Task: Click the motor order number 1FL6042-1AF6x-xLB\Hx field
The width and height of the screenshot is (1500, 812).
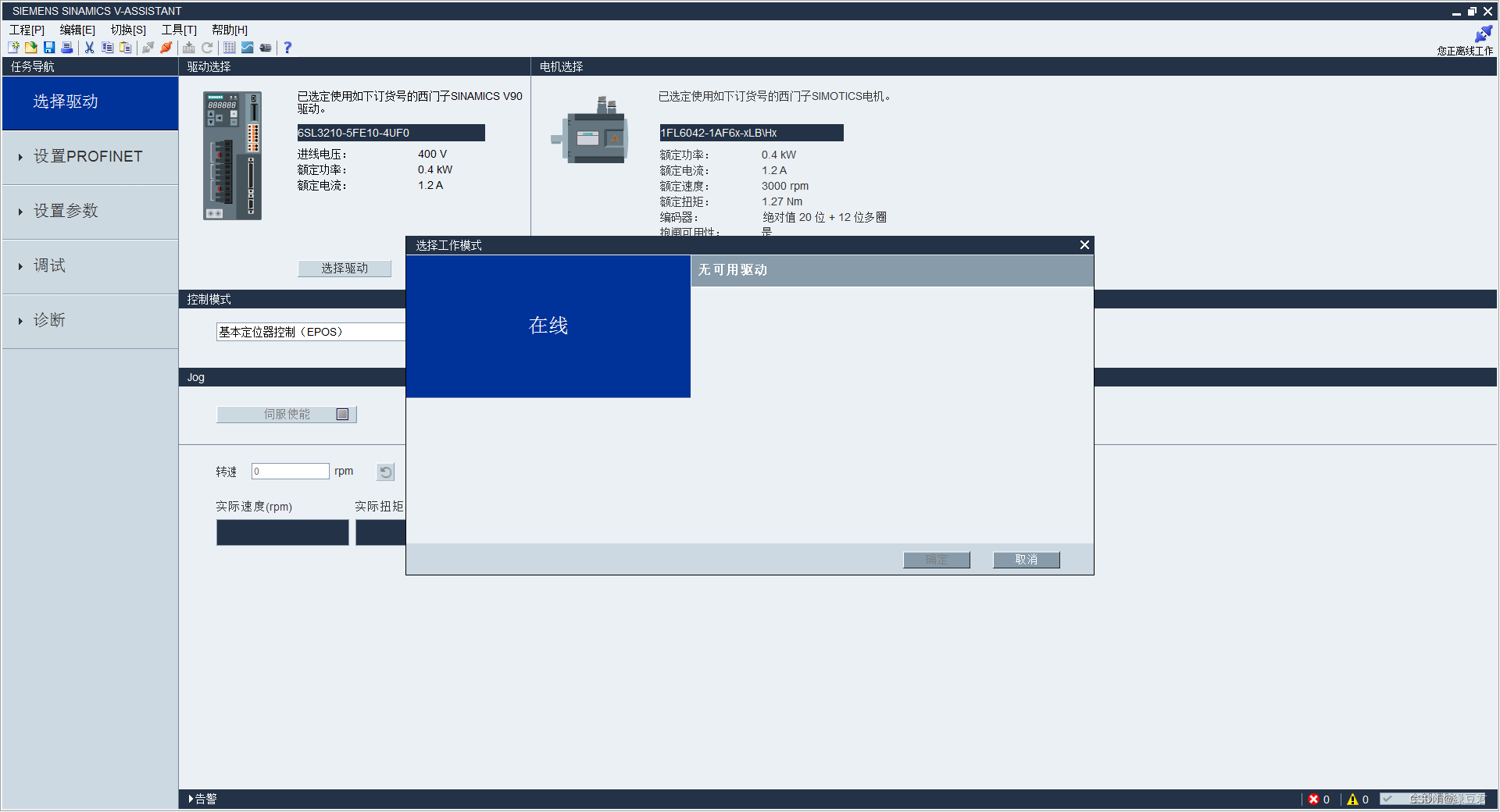Action: [x=751, y=133]
